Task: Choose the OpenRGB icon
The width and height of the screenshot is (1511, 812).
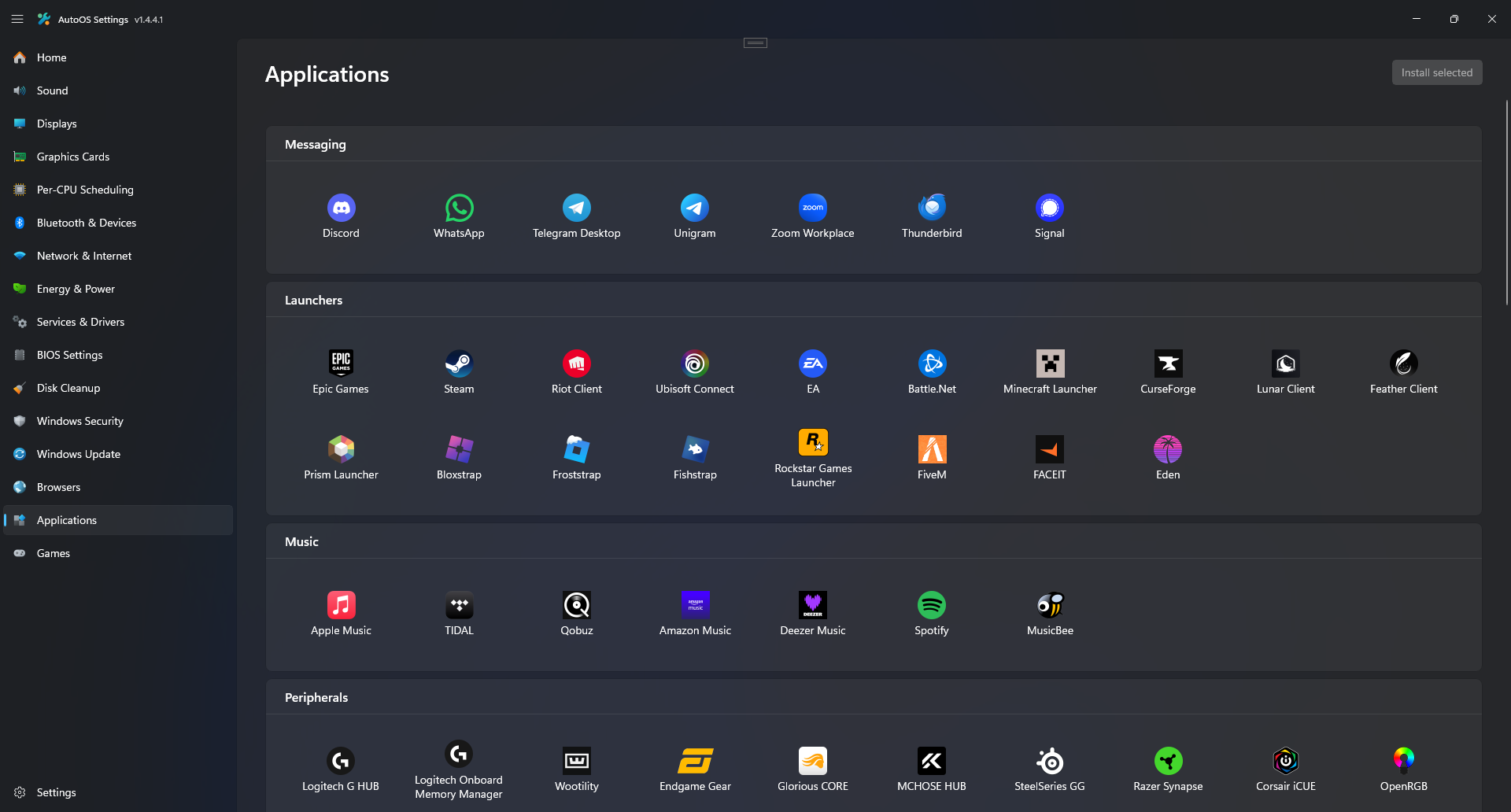Action: tap(1404, 761)
